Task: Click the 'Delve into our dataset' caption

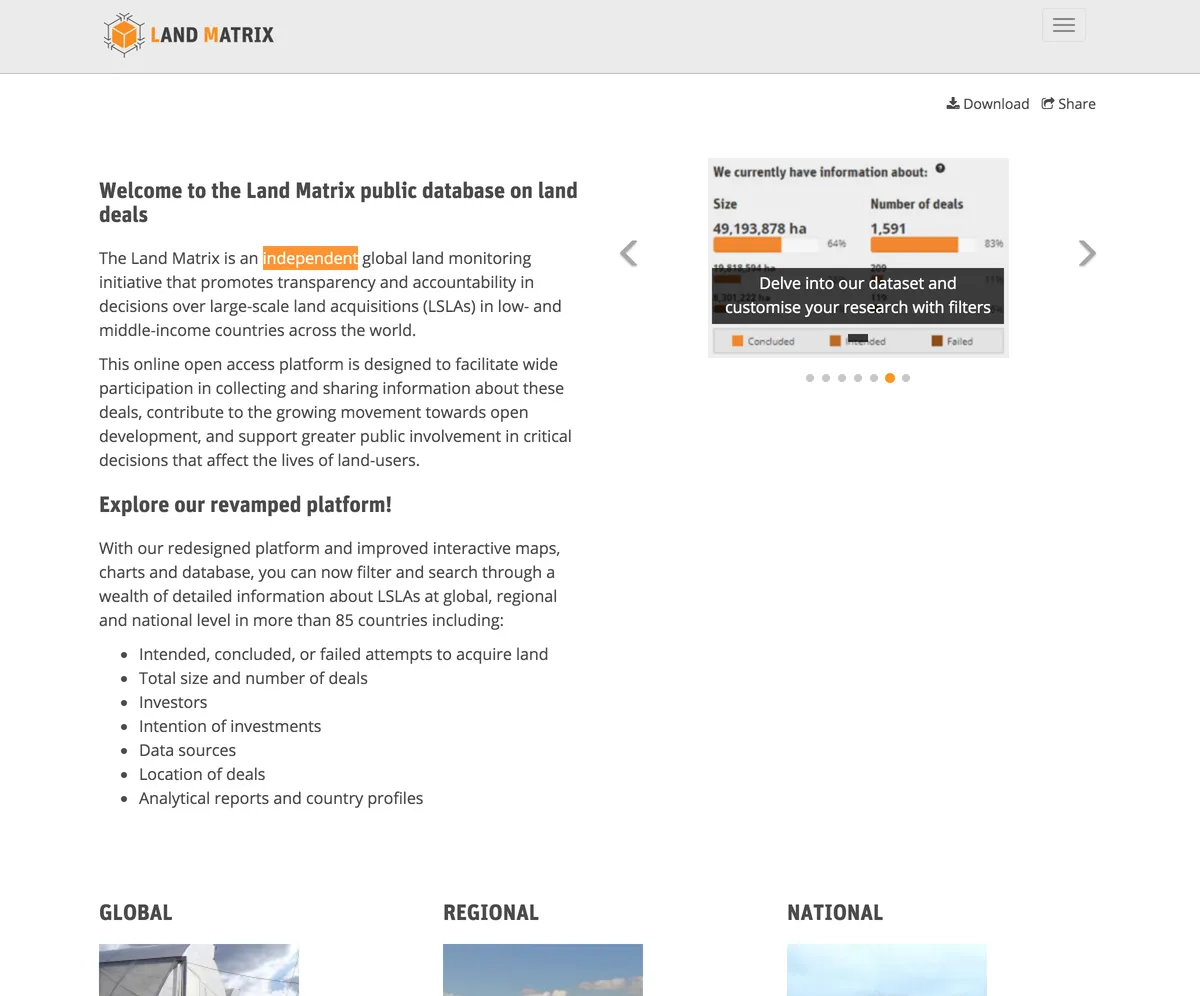Action: pyautogui.click(x=858, y=295)
